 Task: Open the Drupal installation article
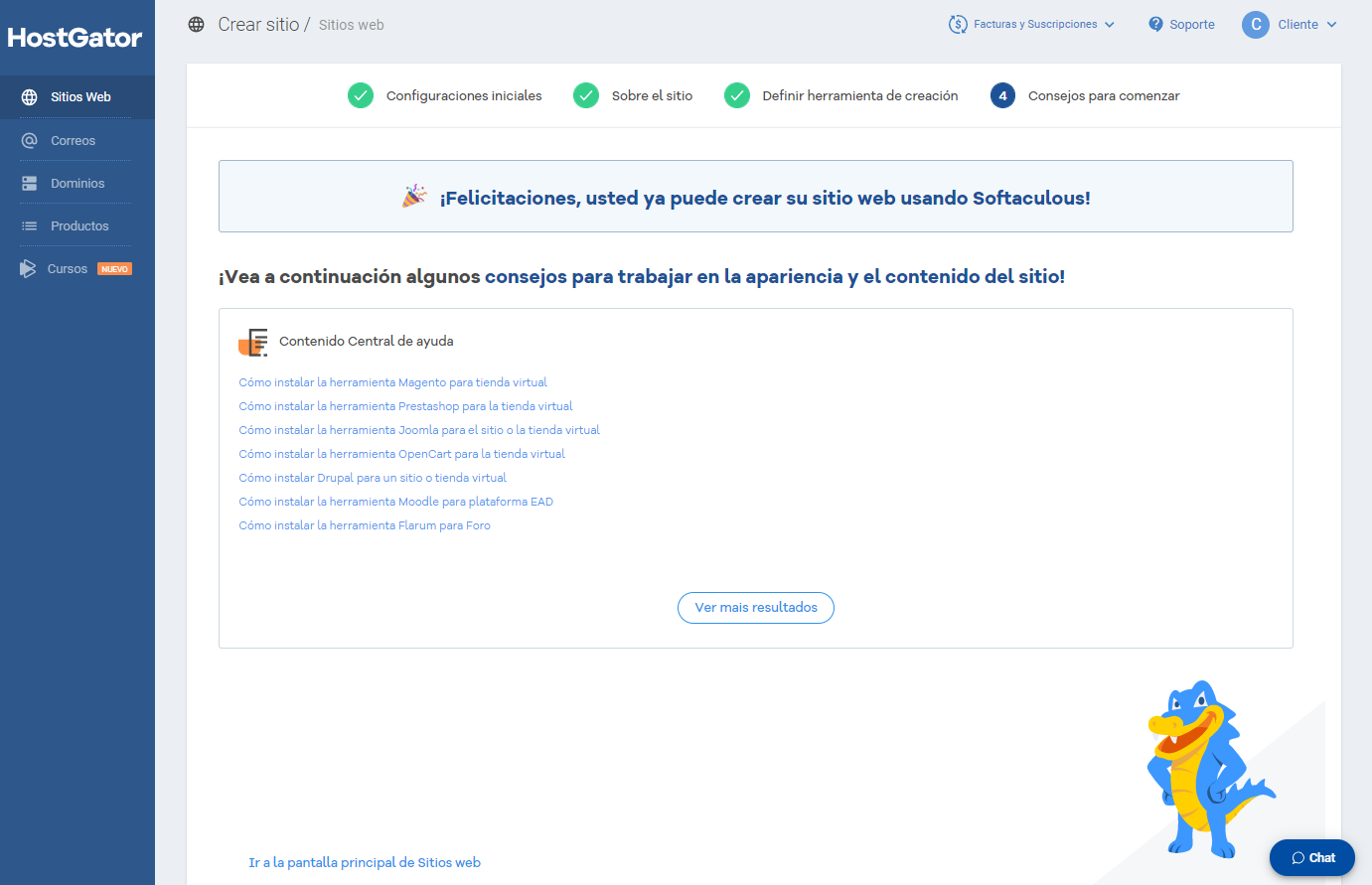click(373, 478)
